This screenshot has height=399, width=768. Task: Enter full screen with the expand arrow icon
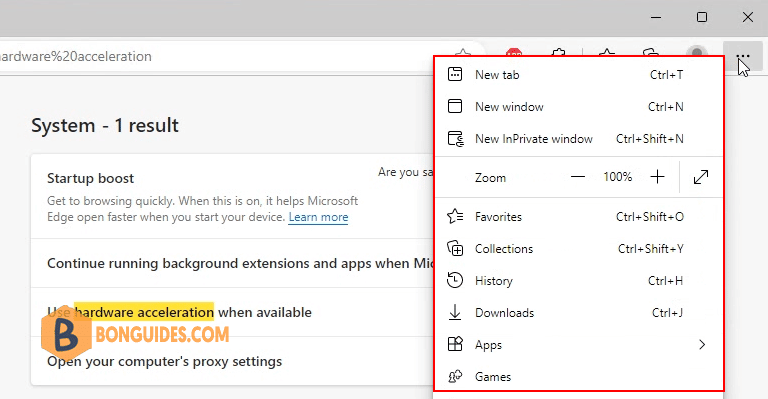pyautogui.click(x=701, y=177)
